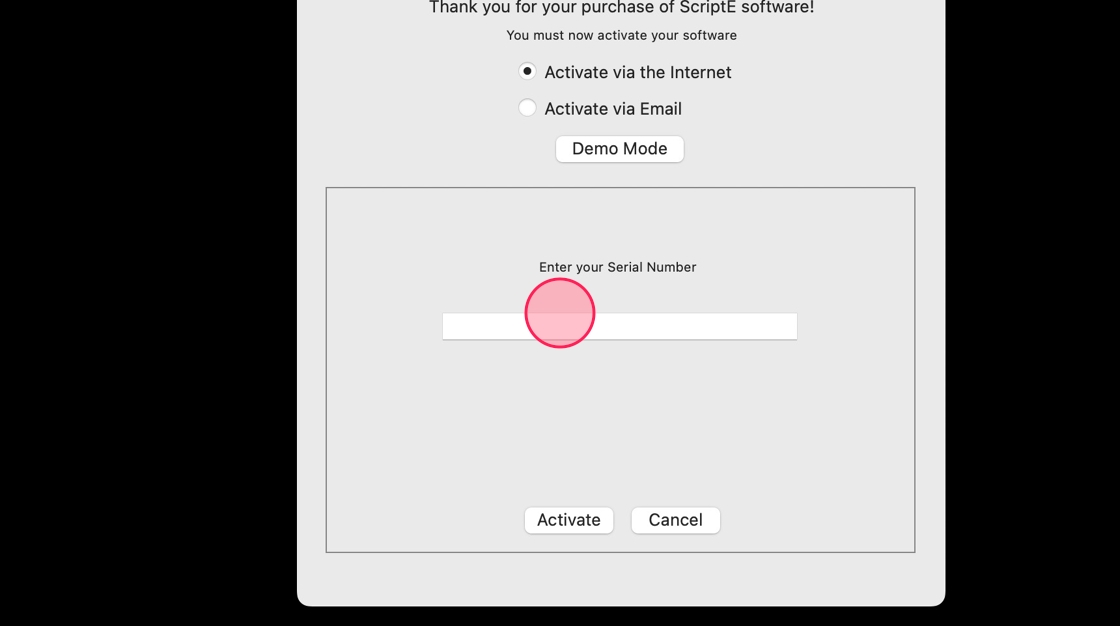
Task: Start ScriptE in Demo Mode
Action: coord(619,149)
